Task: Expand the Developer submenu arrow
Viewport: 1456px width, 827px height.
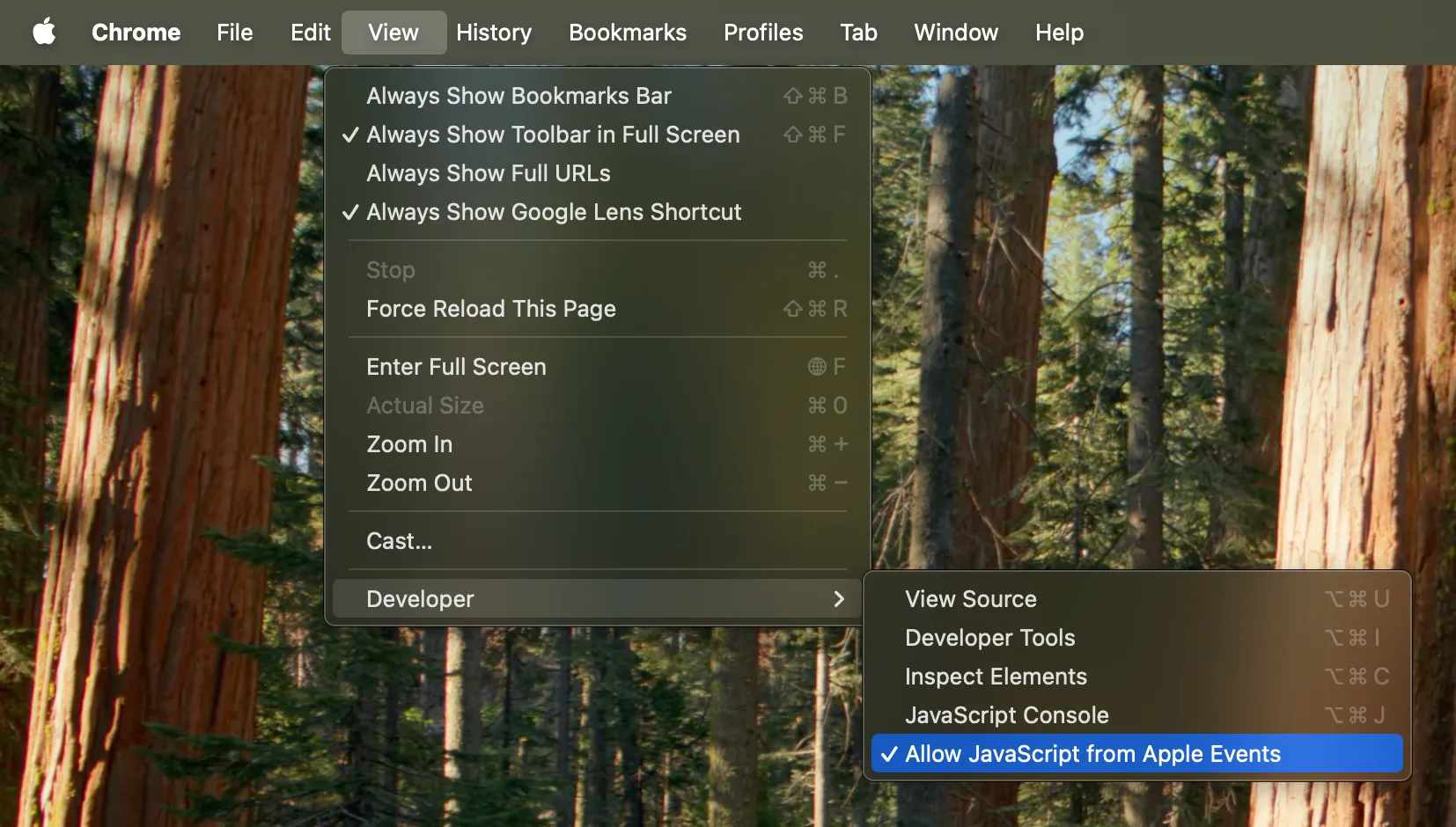Action: point(838,599)
